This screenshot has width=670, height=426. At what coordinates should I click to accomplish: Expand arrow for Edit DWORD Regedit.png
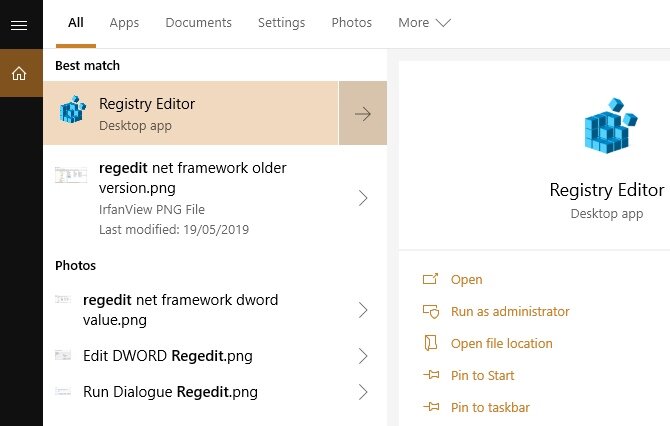(x=363, y=356)
